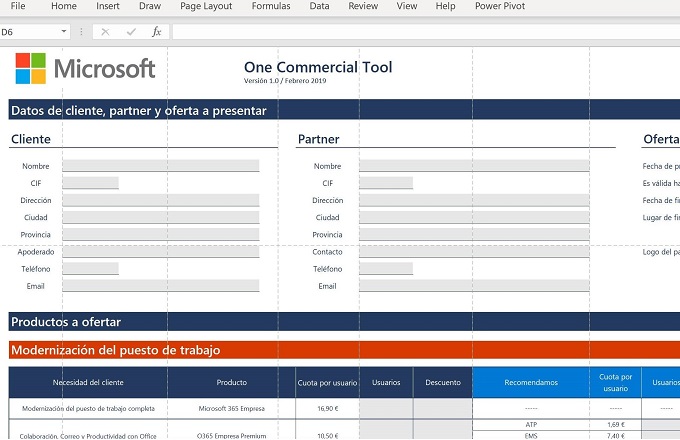Select Usuarios cell for Microsoft 365 Empresa
Image resolution: width=680 pixels, height=440 pixels.
(386, 408)
